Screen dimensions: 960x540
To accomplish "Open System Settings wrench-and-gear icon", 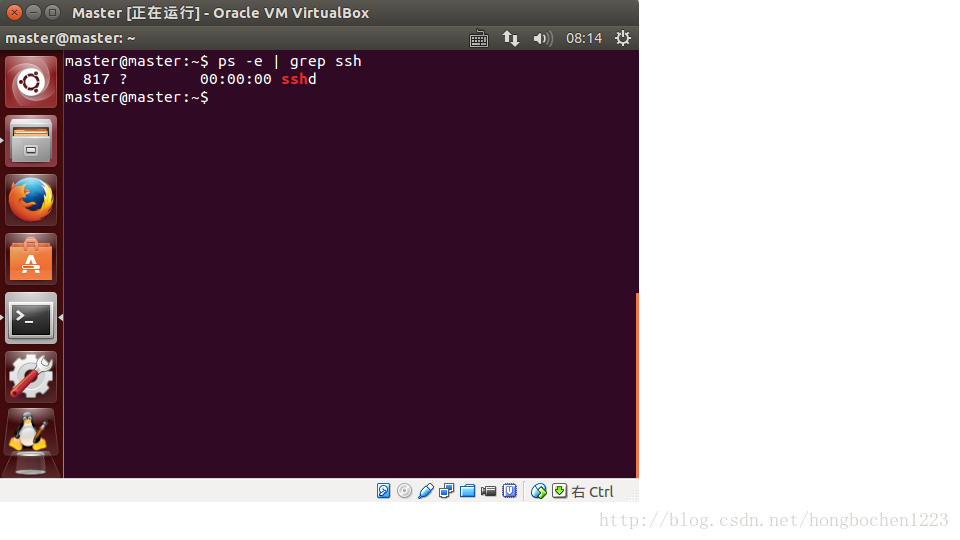I will click(31, 377).
